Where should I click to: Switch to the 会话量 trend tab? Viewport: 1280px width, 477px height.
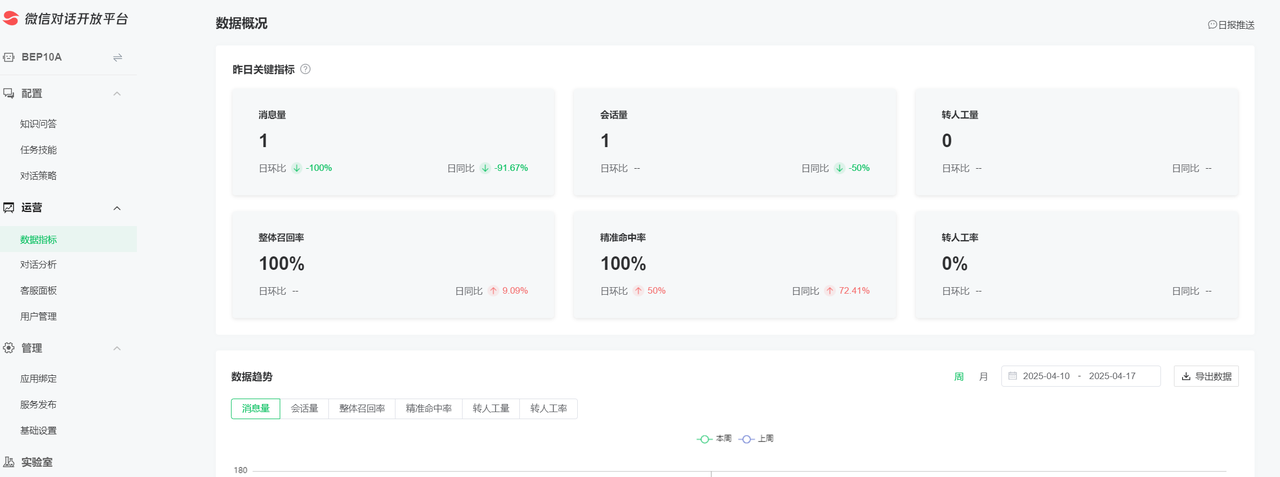coord(304,408)
